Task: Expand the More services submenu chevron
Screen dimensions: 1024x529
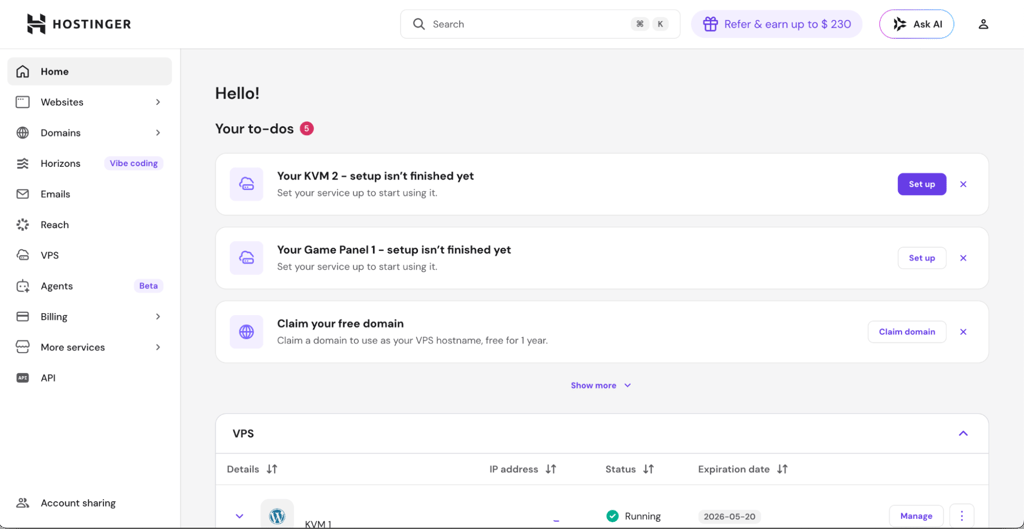Action: pyautogui.click(x=158, y=347)
